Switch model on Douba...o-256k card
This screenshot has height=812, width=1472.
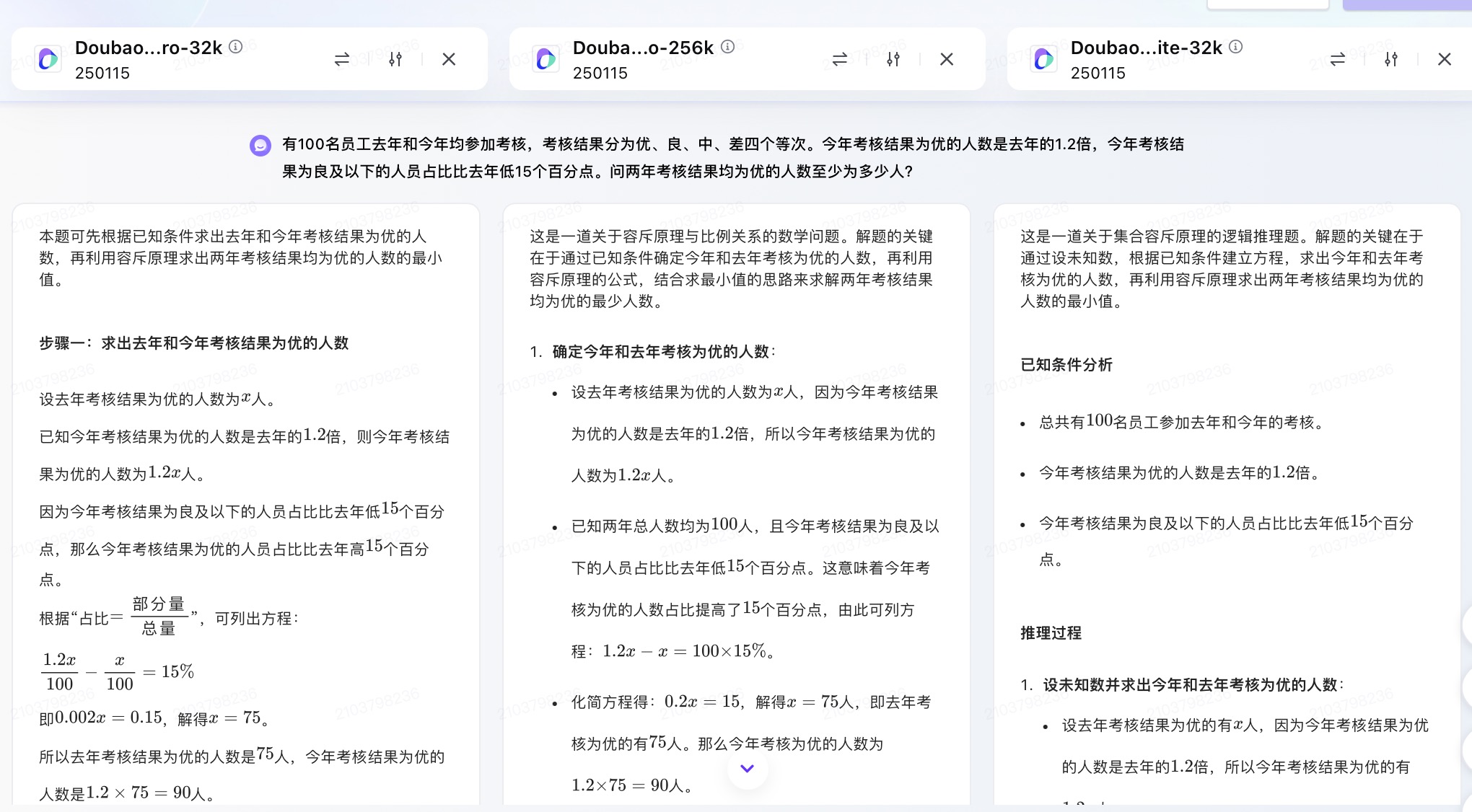pos(840,59)
